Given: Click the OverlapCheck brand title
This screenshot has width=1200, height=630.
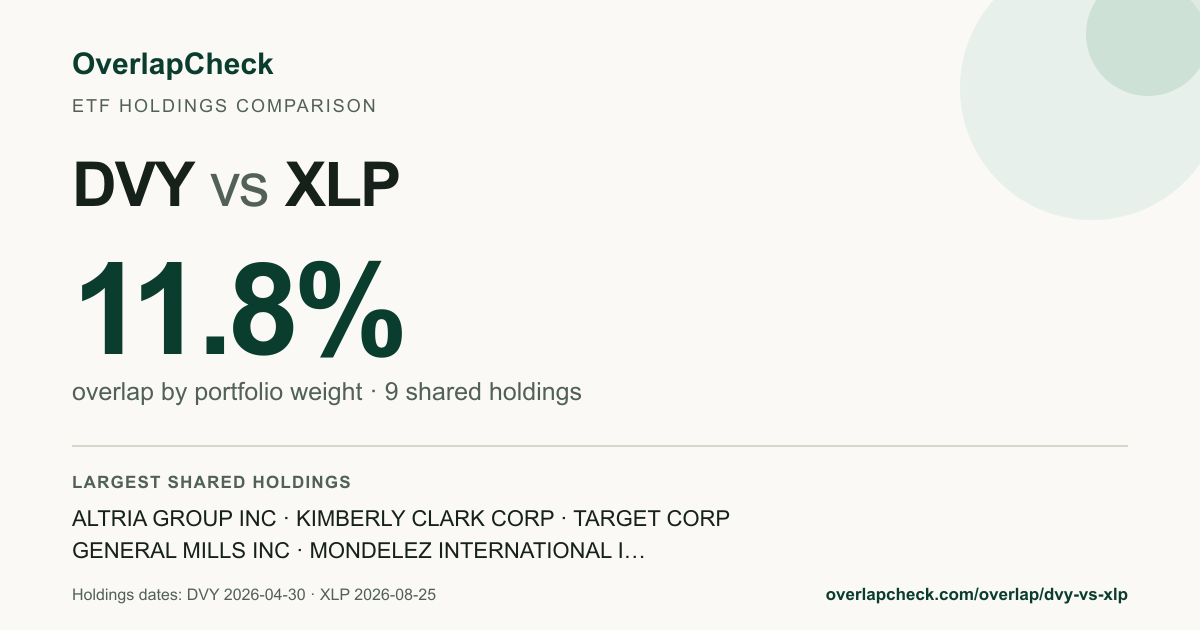Looking at the screenshot, I should pyautogui.click(x=172, y=65).
